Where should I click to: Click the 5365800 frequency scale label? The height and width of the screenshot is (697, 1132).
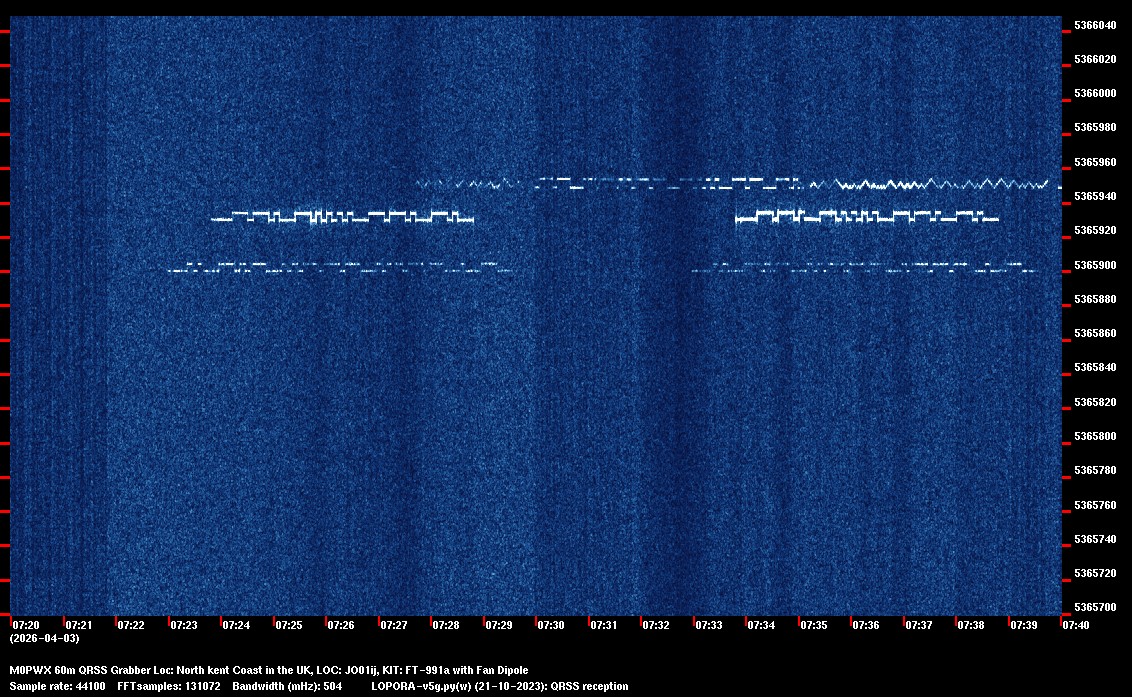1095,436
